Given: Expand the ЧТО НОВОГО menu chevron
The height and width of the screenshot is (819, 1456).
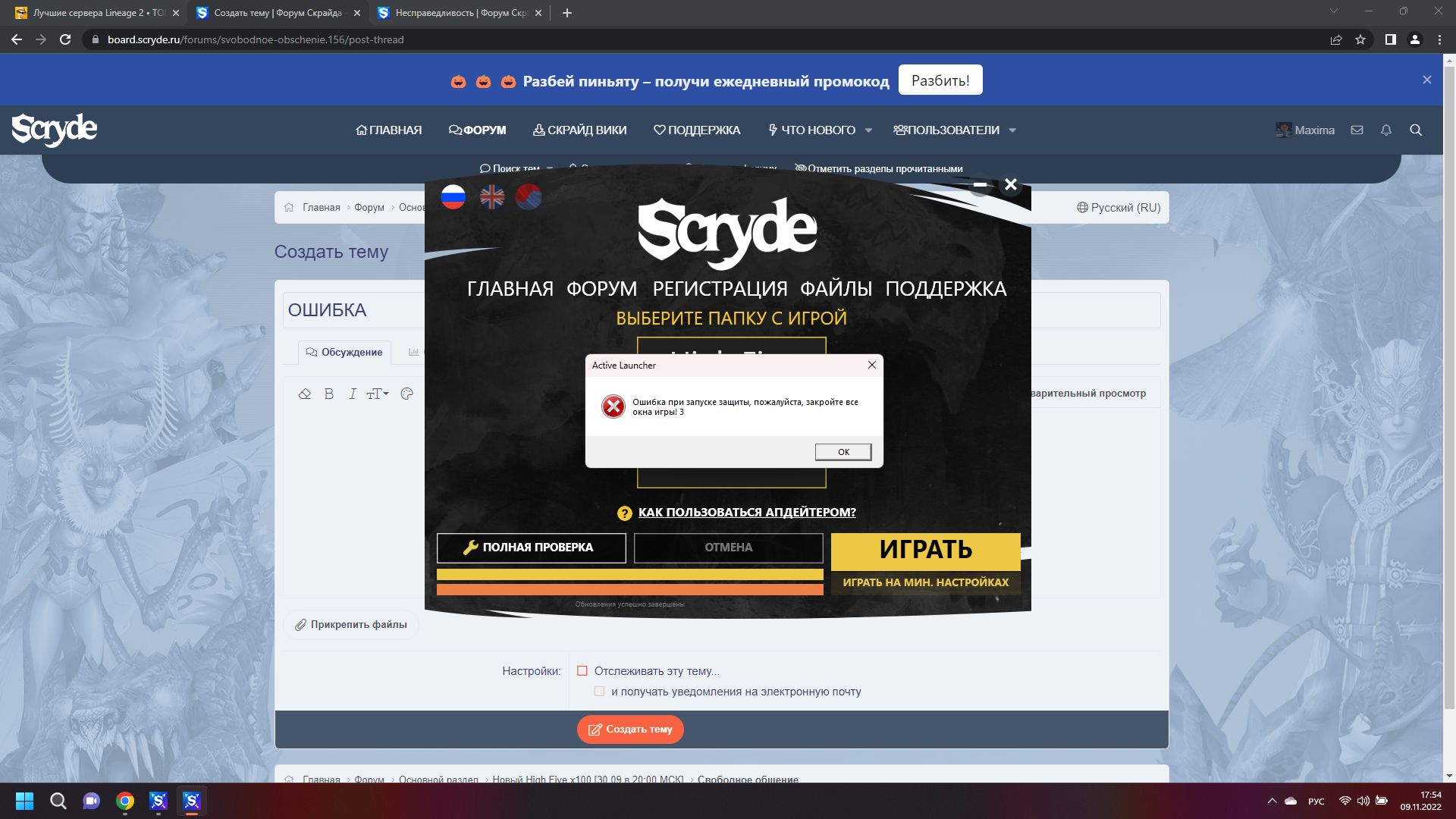Looking at the screenshot, I should coord(868,130).
